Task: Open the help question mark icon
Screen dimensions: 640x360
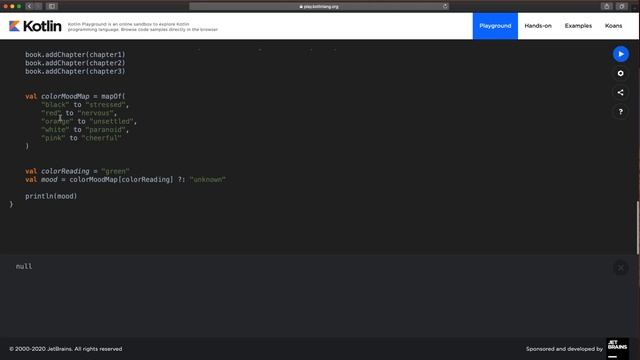Action: point(620,112)
